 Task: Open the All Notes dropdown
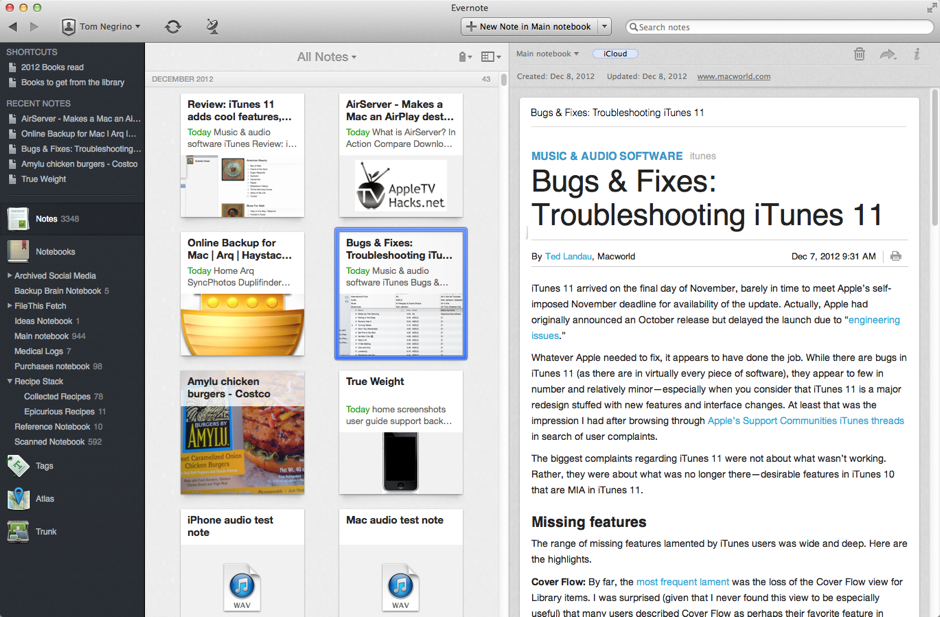coord(327,57)
